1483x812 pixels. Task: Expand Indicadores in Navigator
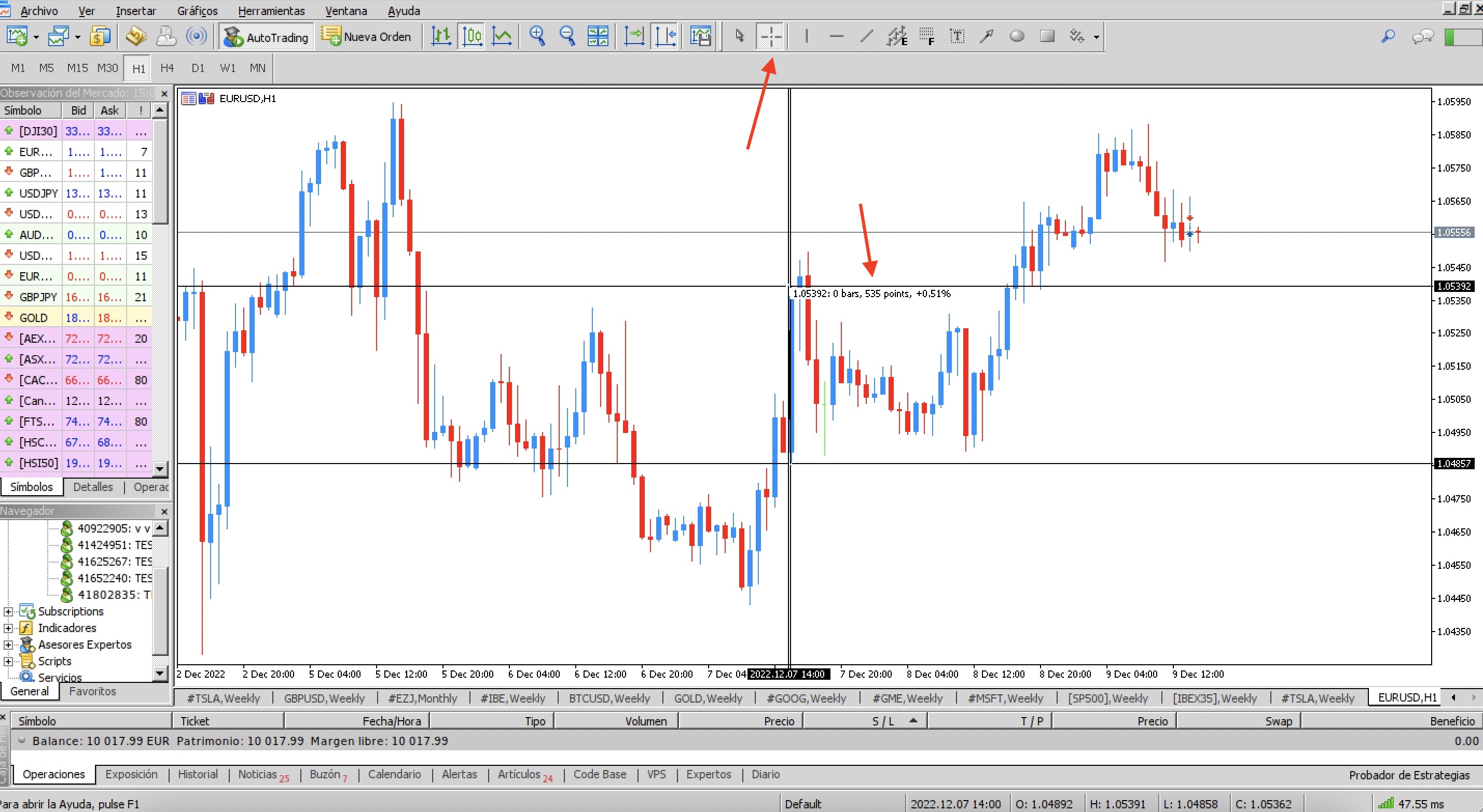coord(8,628)
